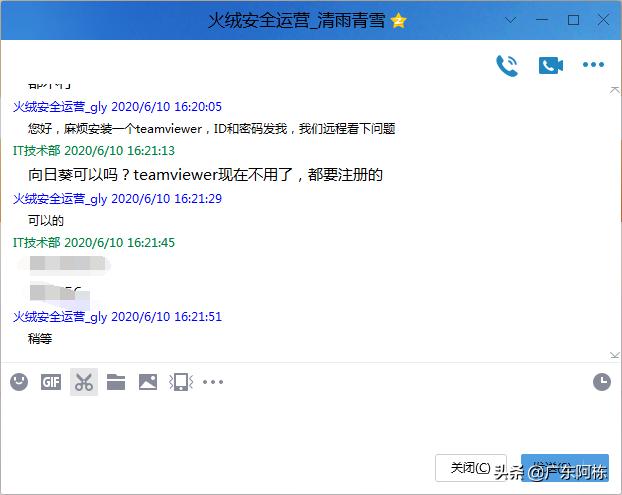Click sender header at 16:21:29
This screenshot has width=622, height=495.
117,198
